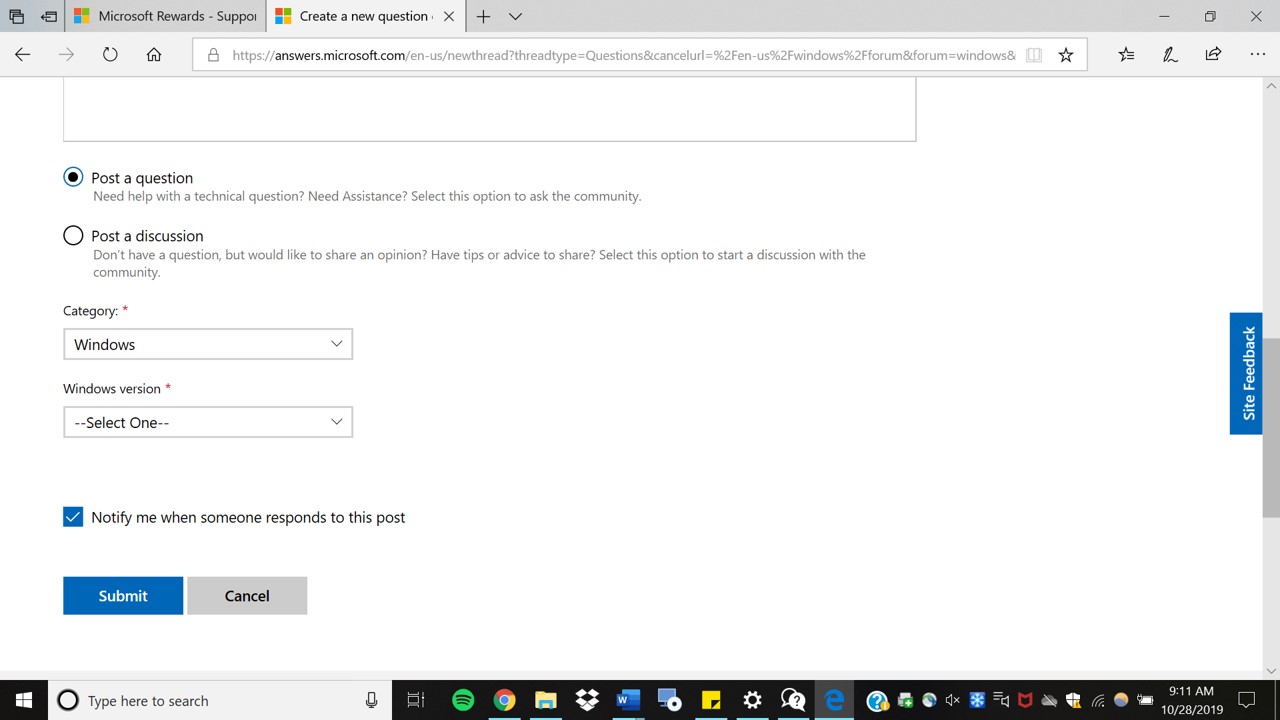The image size is (1280, 720).
Task: Select Post a question radio button
Action: pyautogui.click(x=73, y=177)
